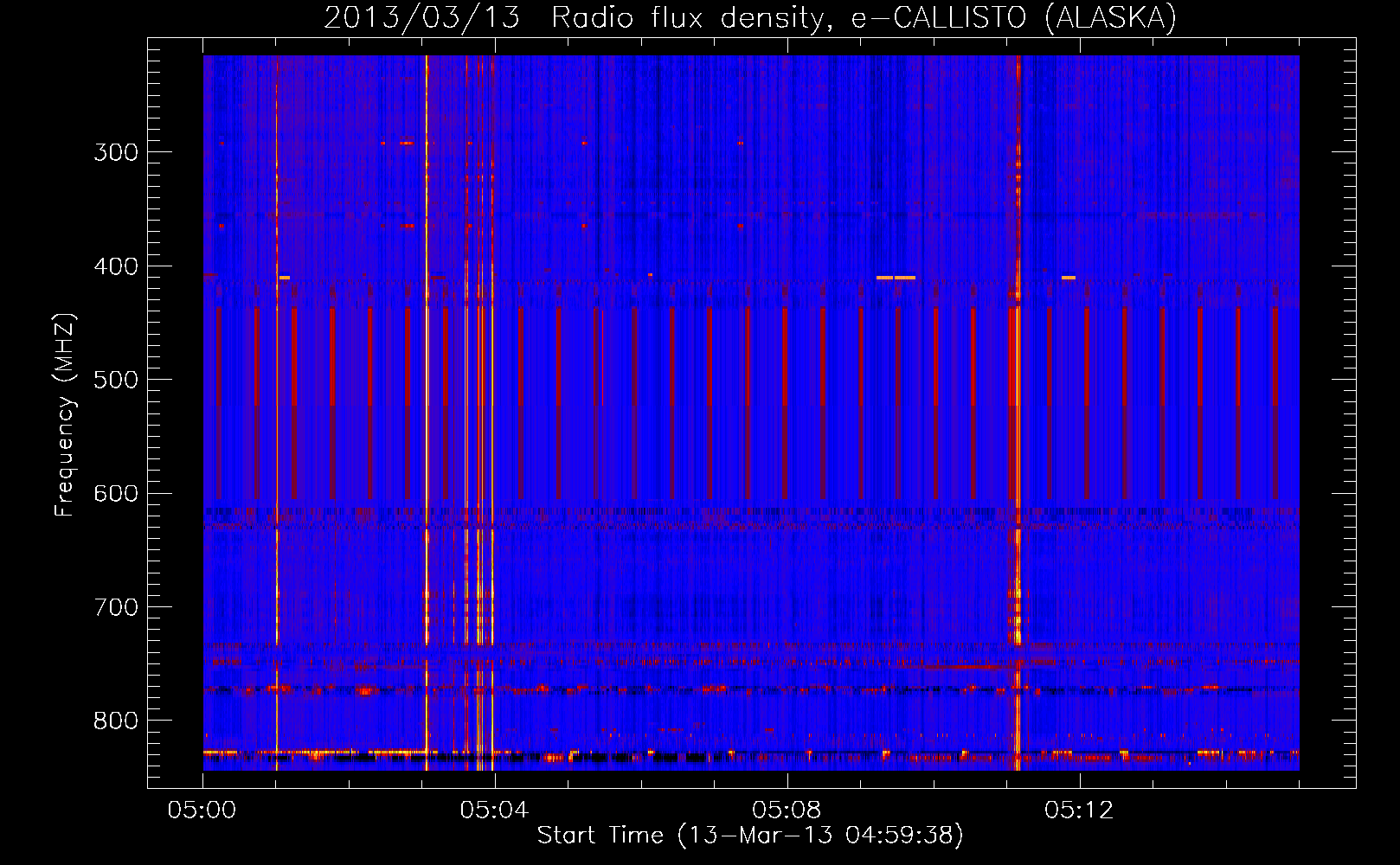Click the 600 frequency tick label
The height and width of the screenshot is (865, 1400).
click(116, 494)
